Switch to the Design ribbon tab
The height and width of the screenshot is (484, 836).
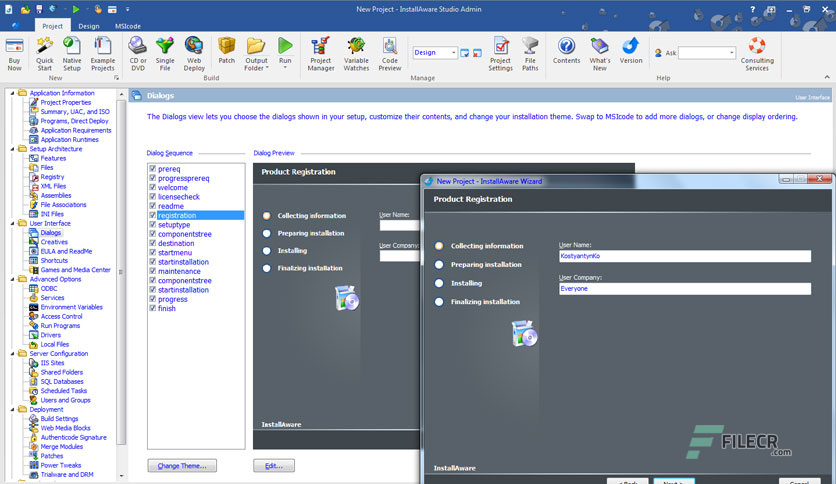[89, 26]
